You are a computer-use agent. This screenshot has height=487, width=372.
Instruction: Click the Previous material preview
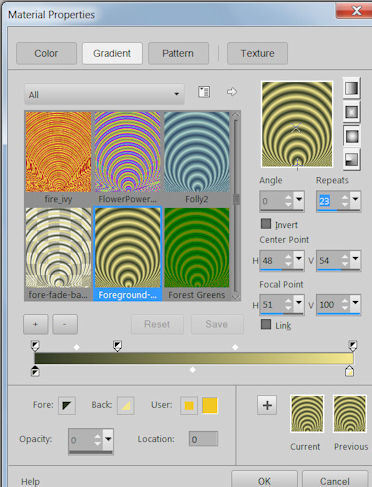click(x=350, y=414)
